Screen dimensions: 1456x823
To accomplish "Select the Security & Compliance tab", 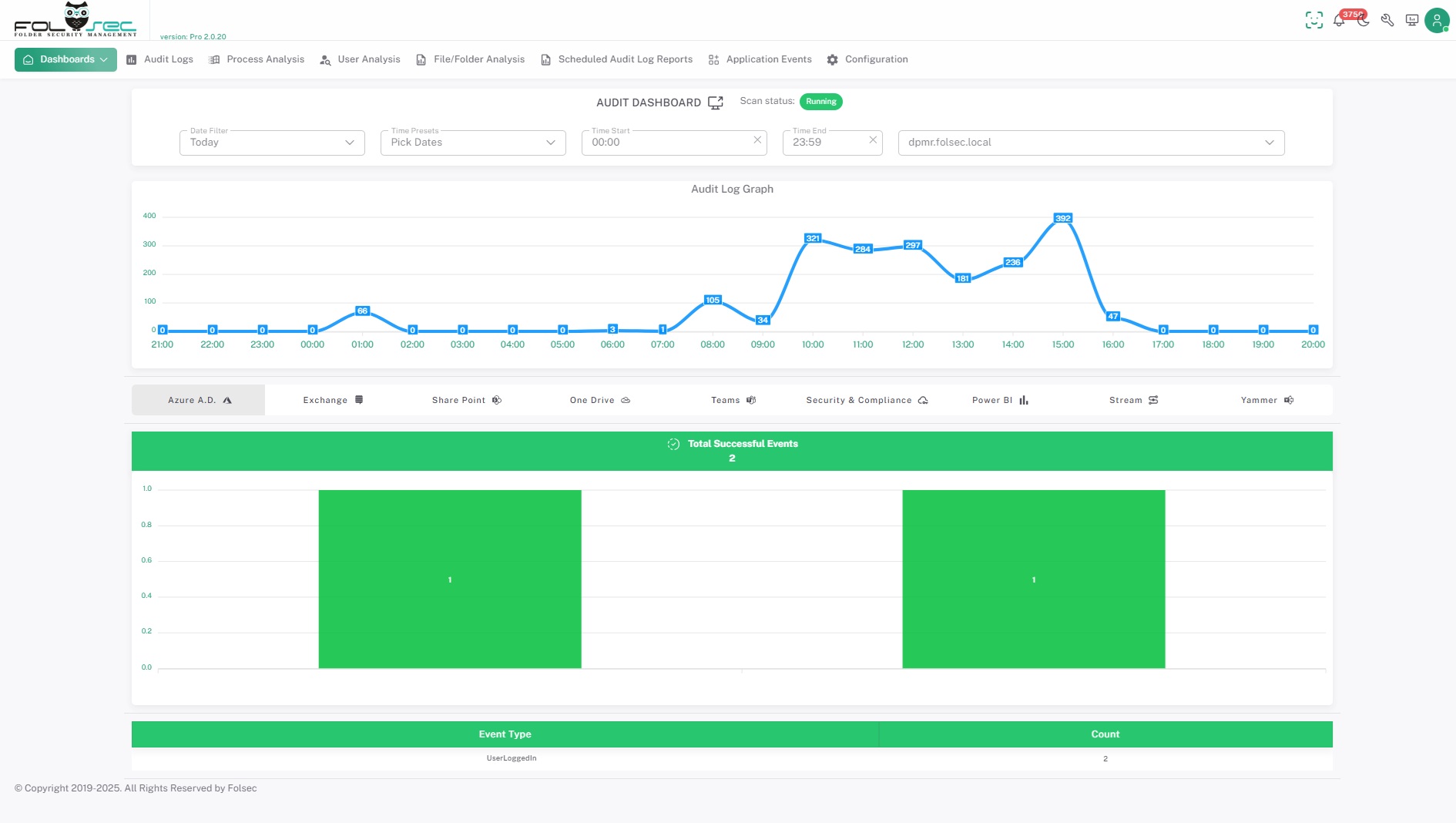I will (867, 400).
